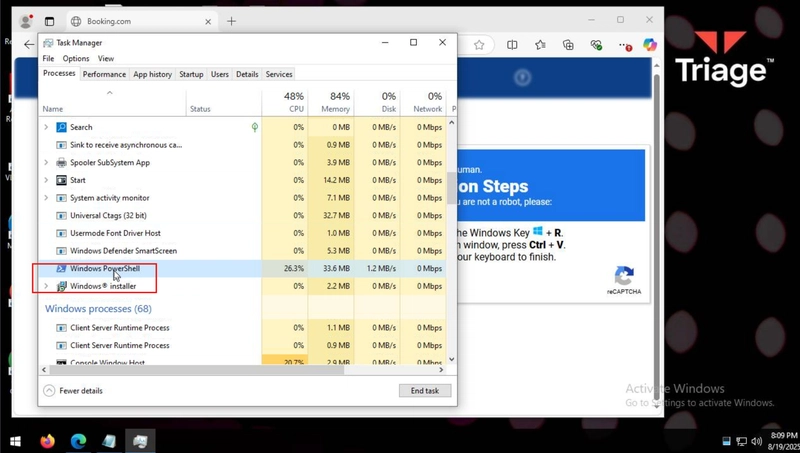Click the favorite star in Edge address bar
The height and width of the screenshot is (453, 800).
point(479,45)
